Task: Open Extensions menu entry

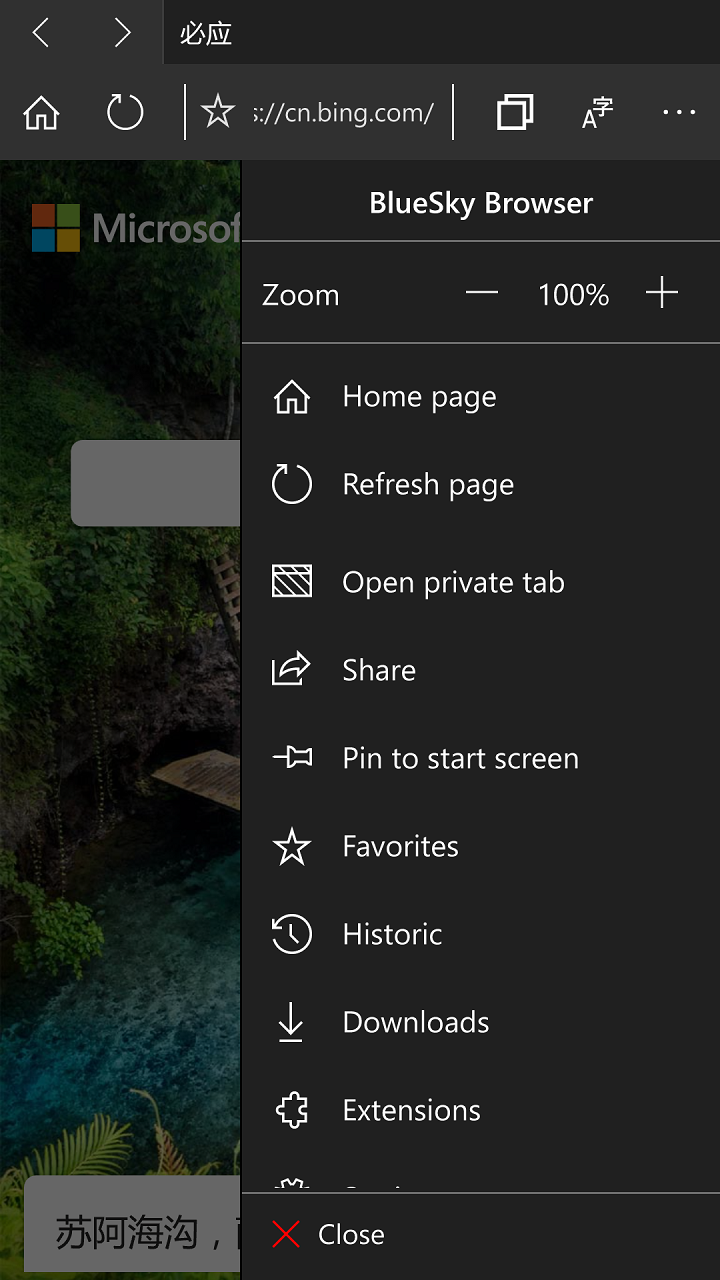Action: pos(411,1110)
